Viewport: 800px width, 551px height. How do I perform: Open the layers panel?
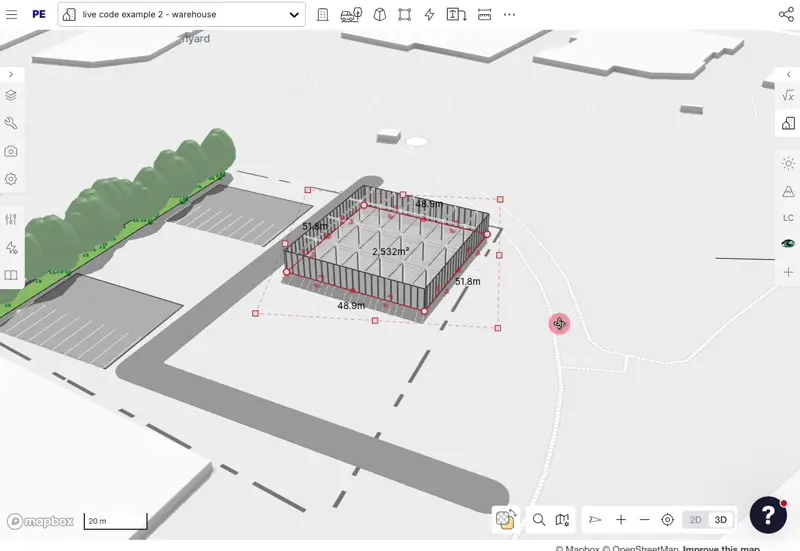click(11, 96)
